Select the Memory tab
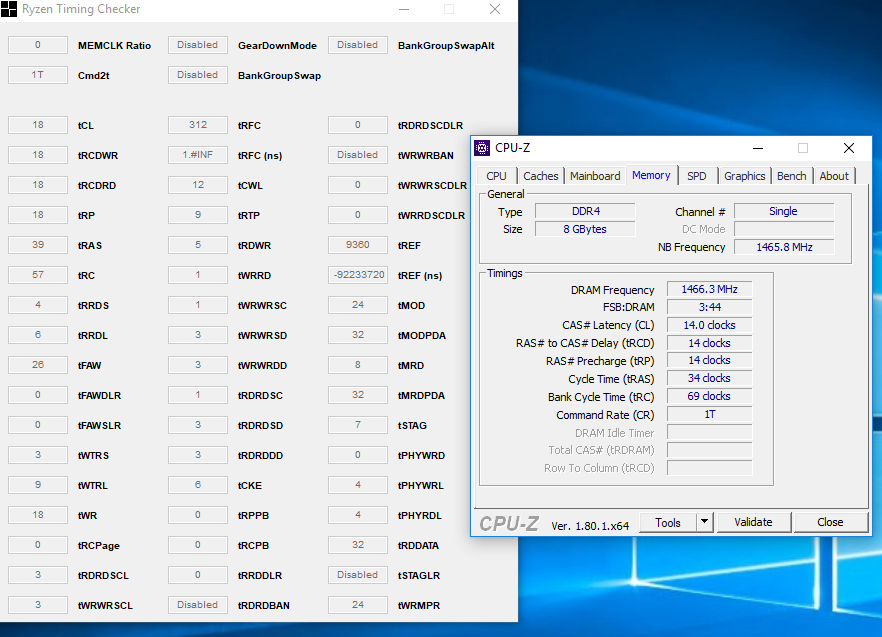This screenshot has height=637, width=882. tap(651, 175)
